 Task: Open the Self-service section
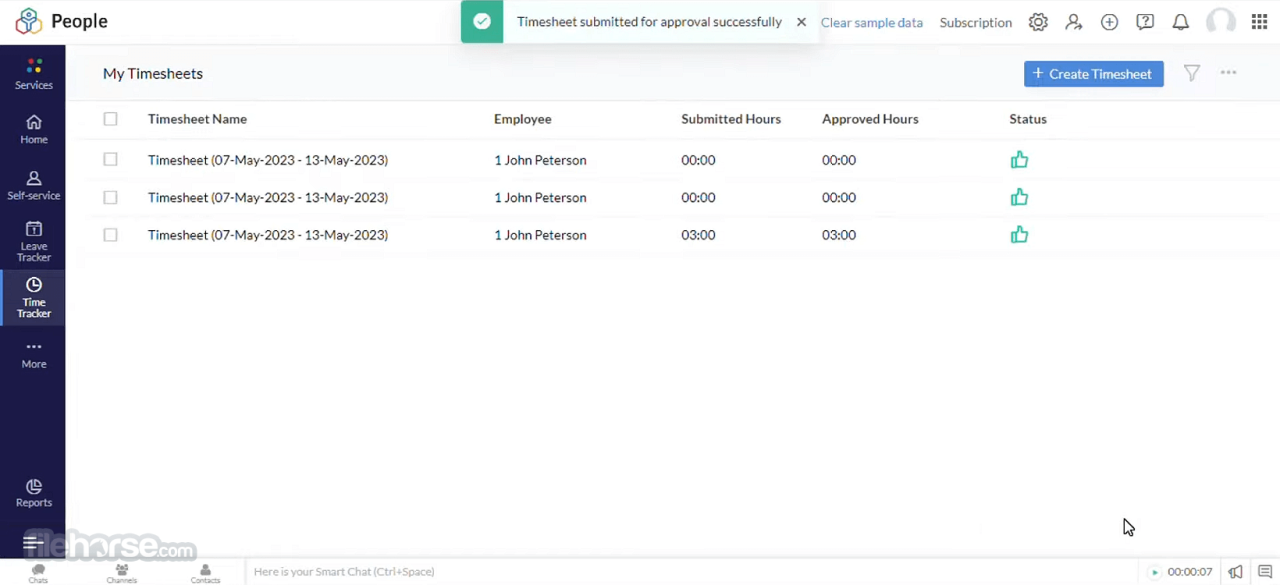(33, 185)
